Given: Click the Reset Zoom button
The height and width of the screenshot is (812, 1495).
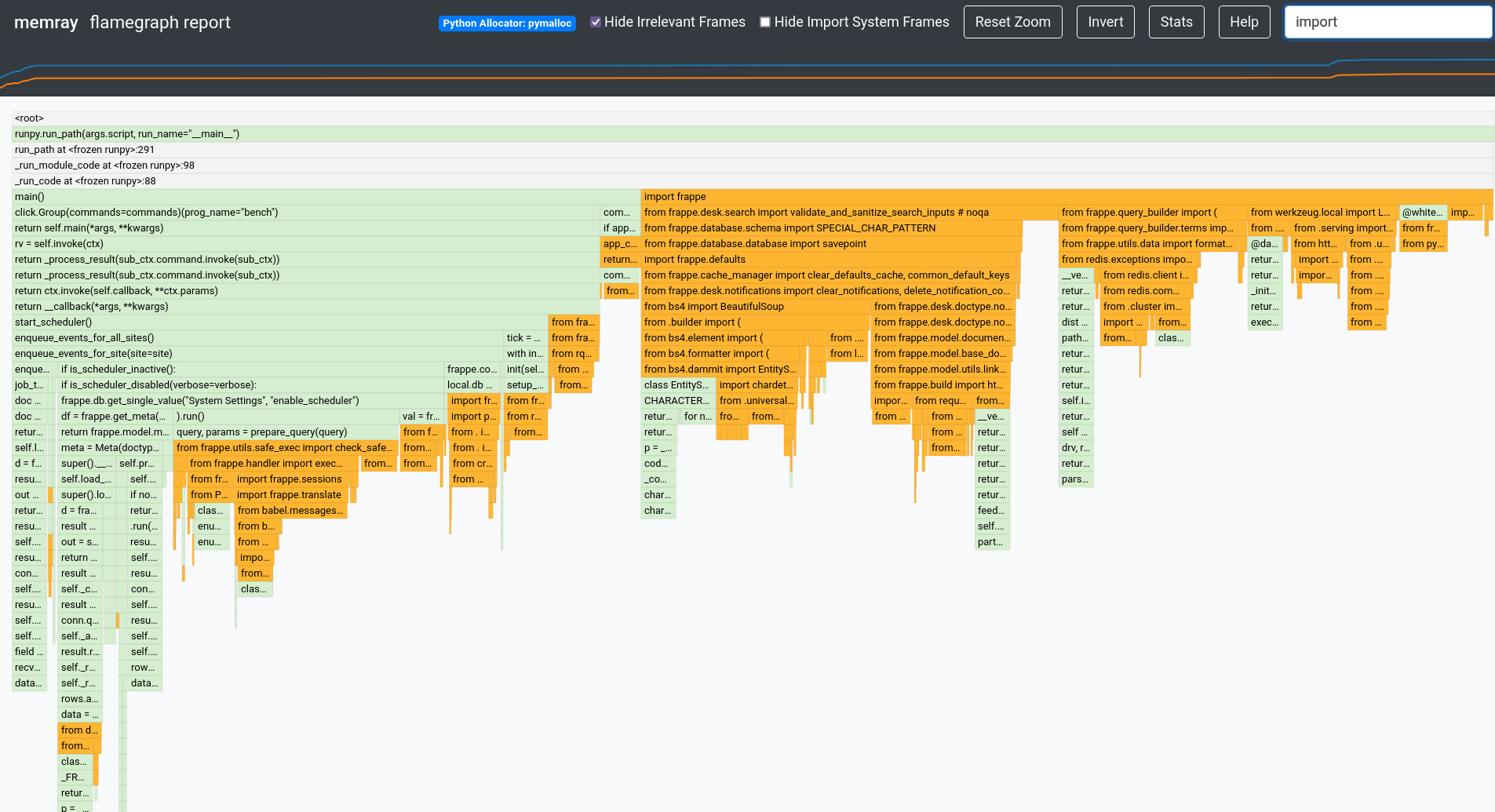Looking at the screenshot, I should click(1012, 22).
